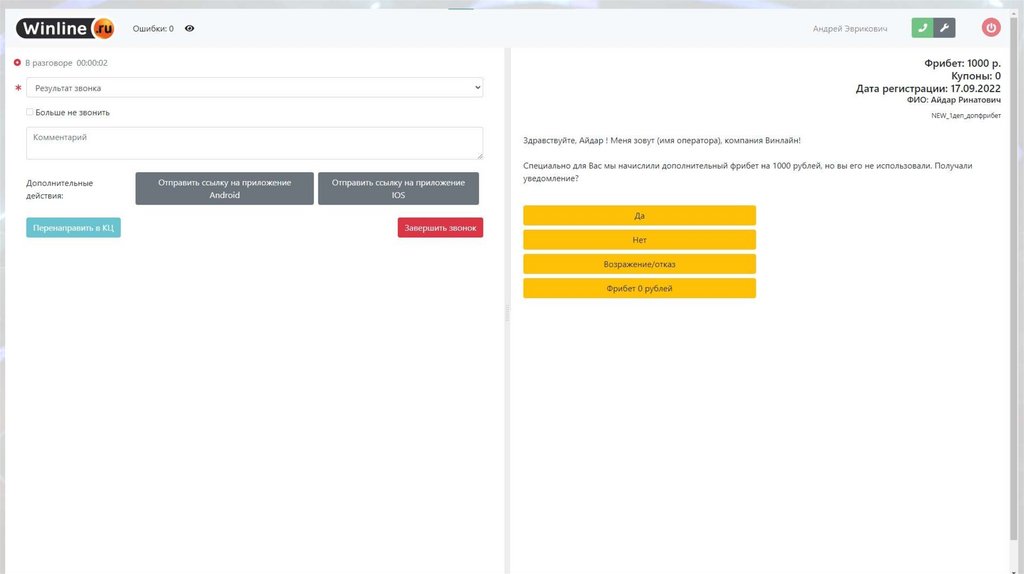Viewport: 1024px width, 574px height.
Task: Click the panel divider handle between panes
Action: [507, 313]
